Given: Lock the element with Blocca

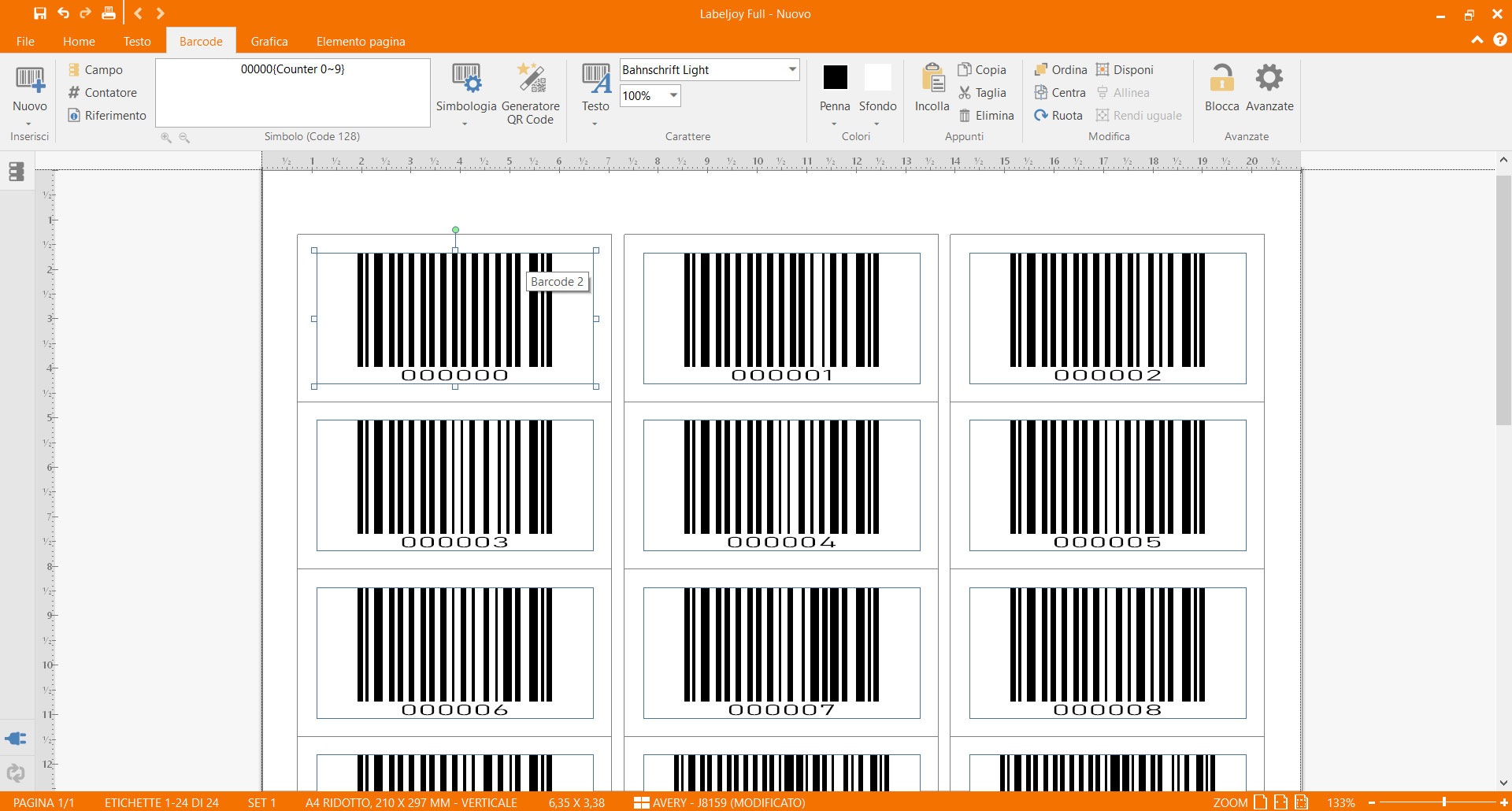Looking at the screenshot, I should [x=1222, y=88].
